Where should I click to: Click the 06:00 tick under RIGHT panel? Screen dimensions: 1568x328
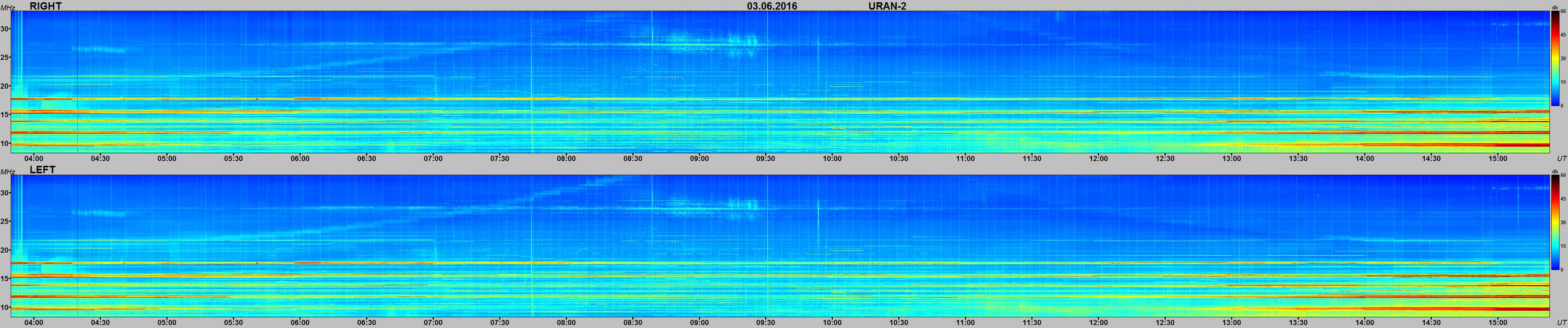[300, 158]
